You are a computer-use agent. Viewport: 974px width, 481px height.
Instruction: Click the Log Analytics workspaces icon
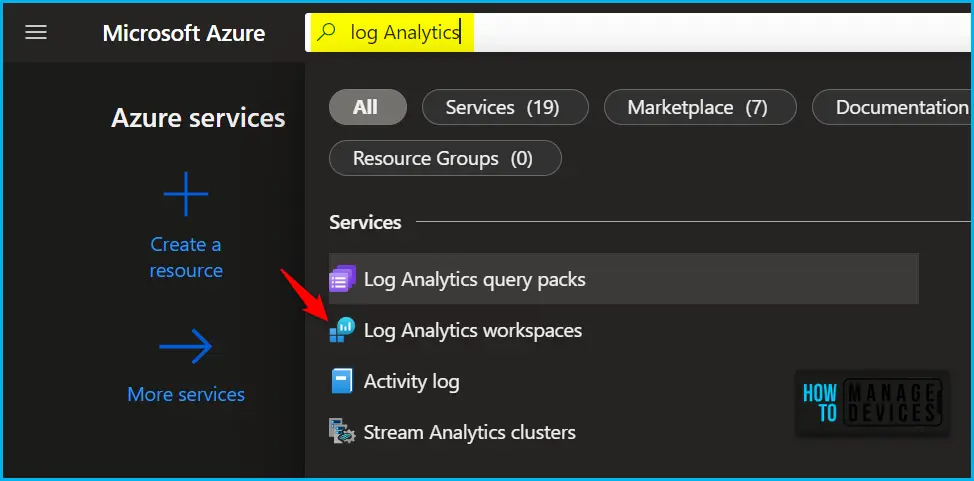342,330
